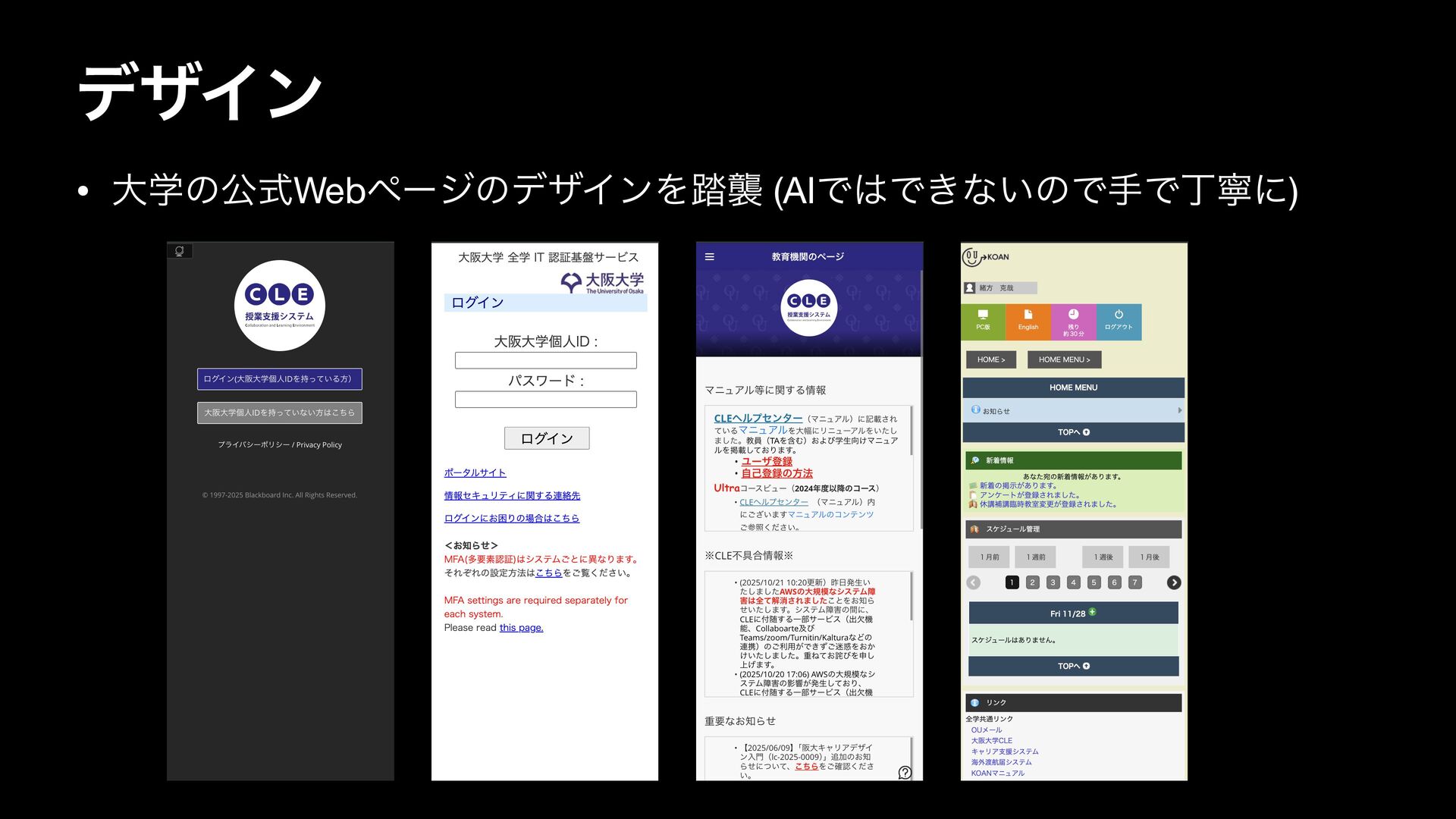Click the 大阪大学個人ID input field
The width and height of the screenshot is (1456, 819).
(545, 360)
